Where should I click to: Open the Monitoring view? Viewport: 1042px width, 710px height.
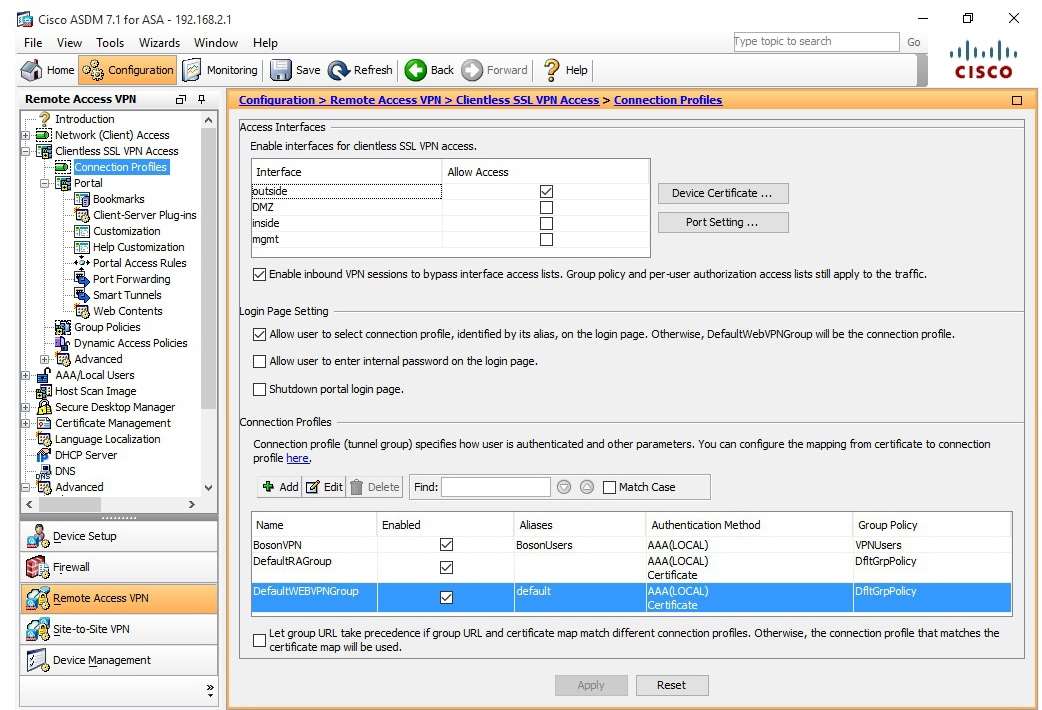pyautogui.click(x=221, y=70)
